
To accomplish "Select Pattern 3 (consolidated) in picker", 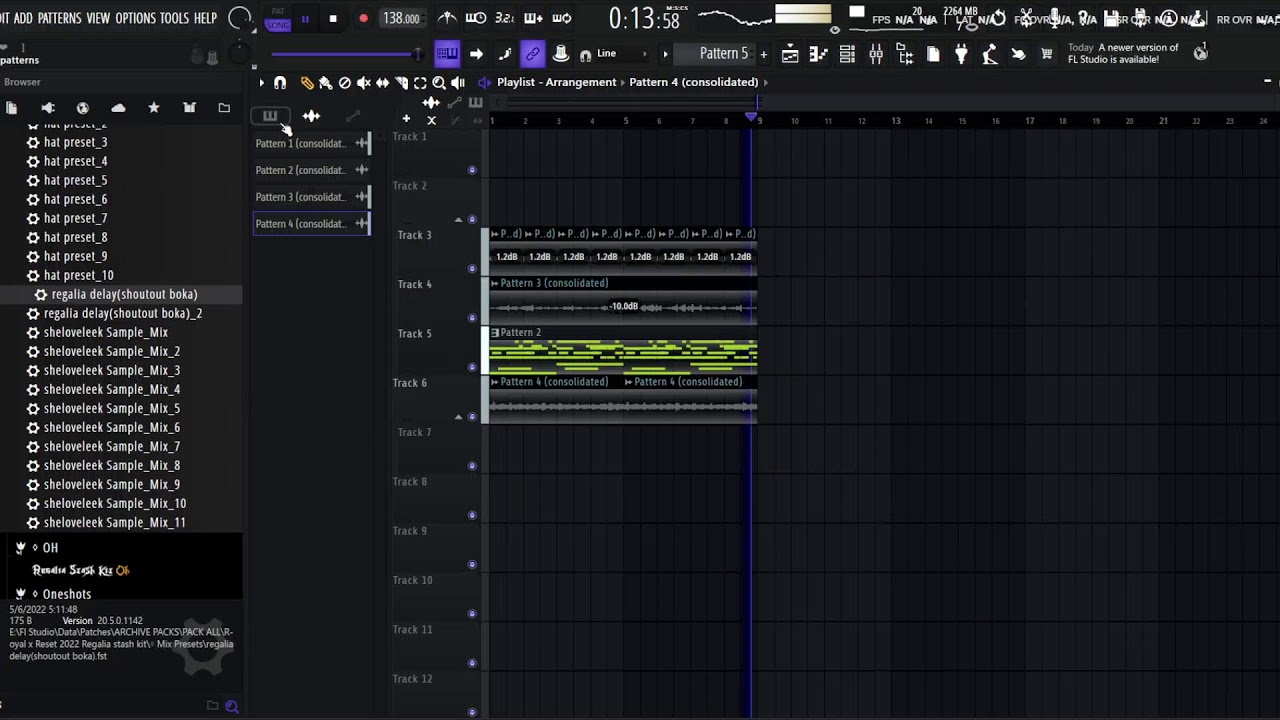I will (312, 197).
